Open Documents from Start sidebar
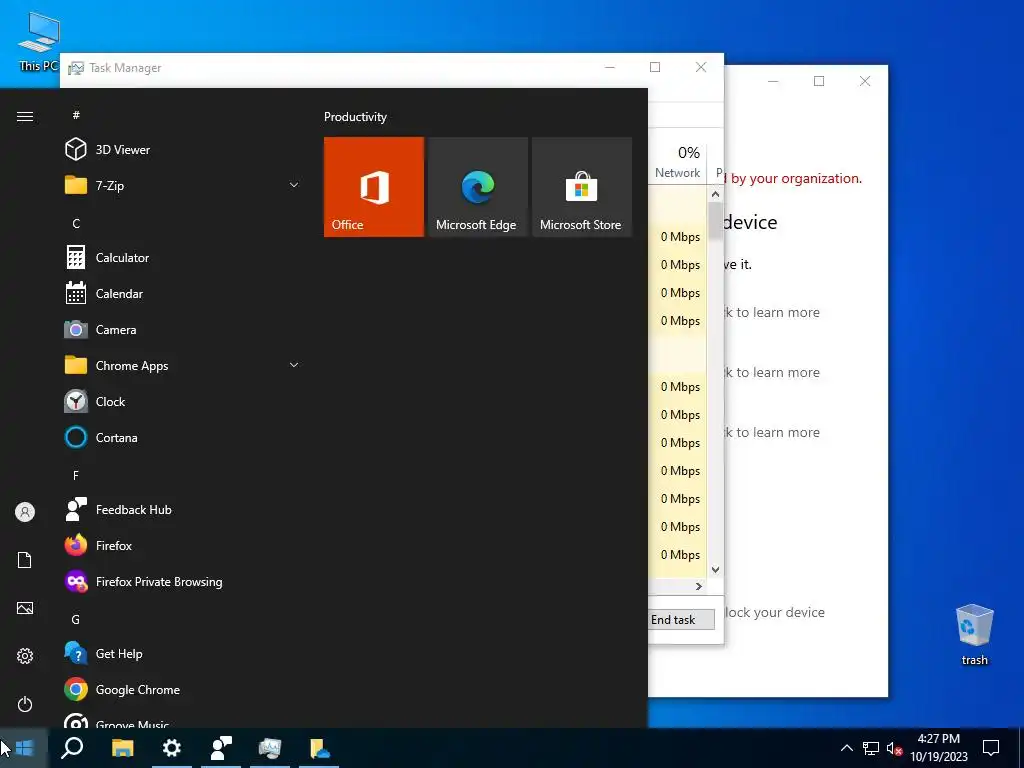The height and width of the screenshot is (768, 1024). tap(25, 560)
